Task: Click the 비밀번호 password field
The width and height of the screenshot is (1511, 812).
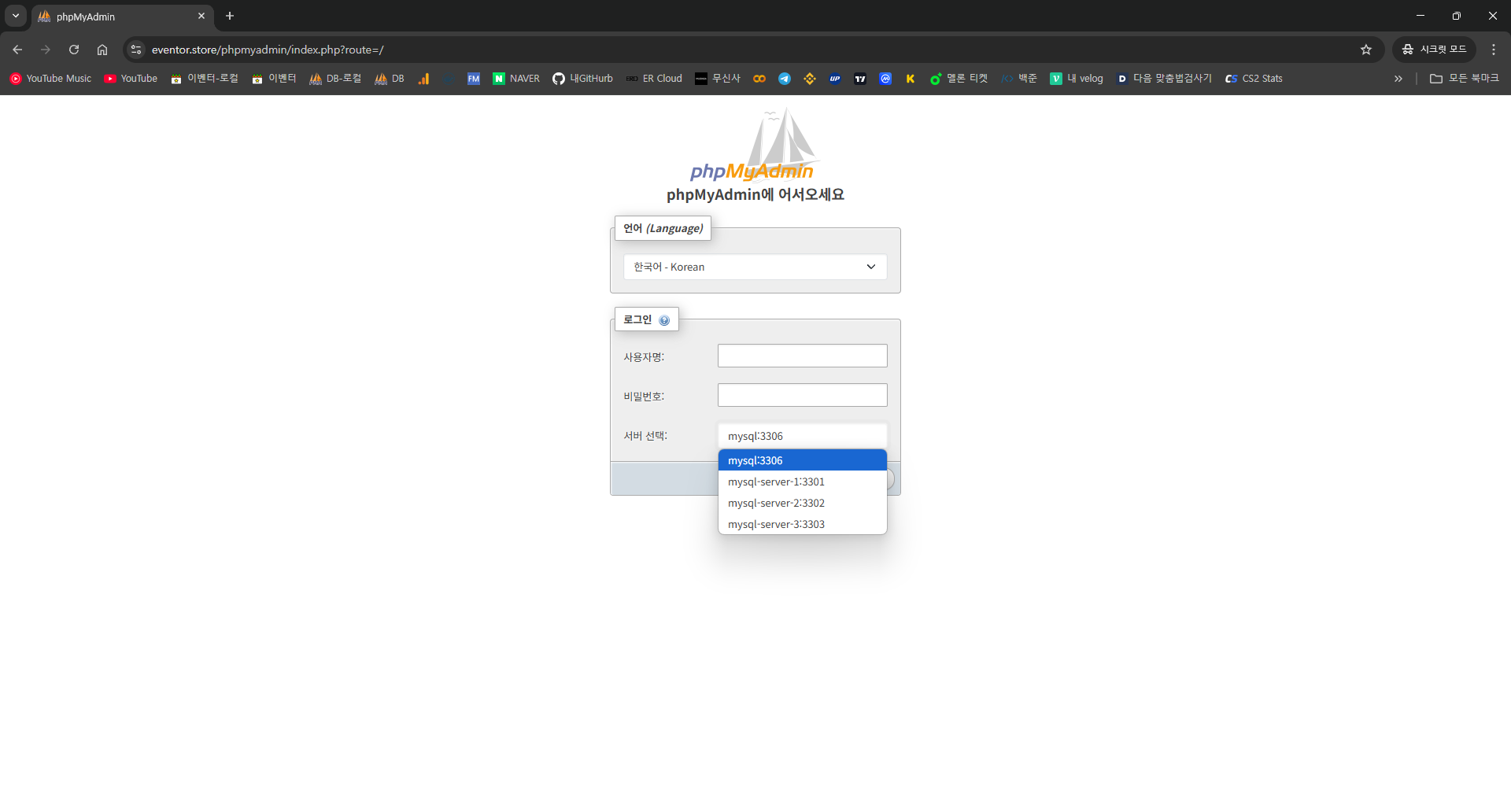Action: 802,395
